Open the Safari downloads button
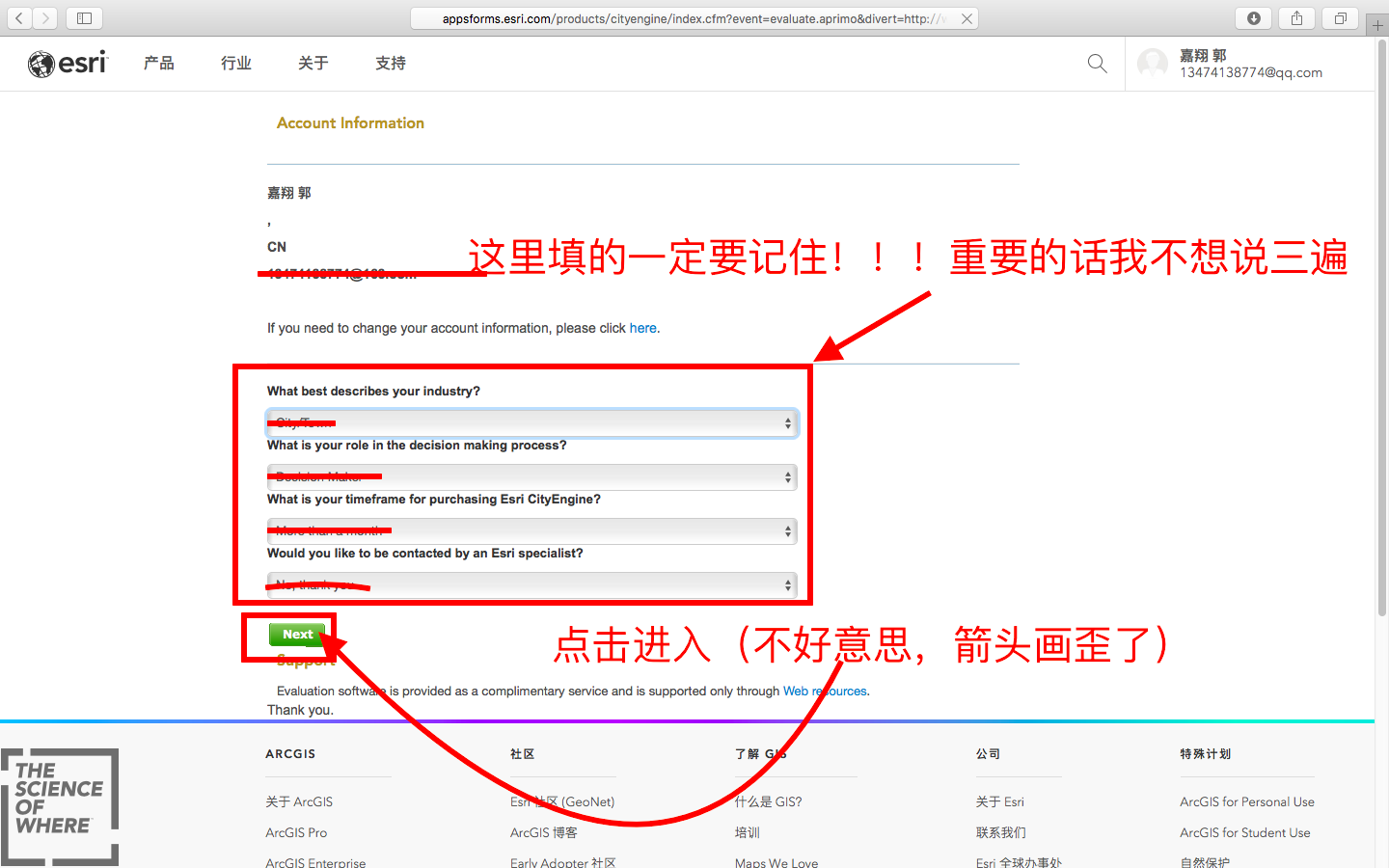The width and height of the screenshot is (1389, 868). 1254,17
